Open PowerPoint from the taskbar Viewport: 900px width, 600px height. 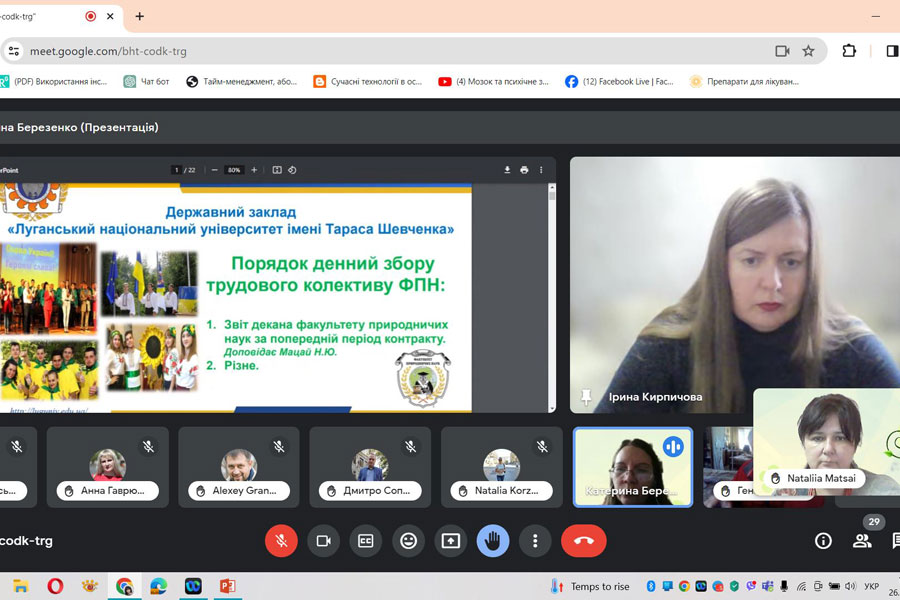click(x=227, y=586)
